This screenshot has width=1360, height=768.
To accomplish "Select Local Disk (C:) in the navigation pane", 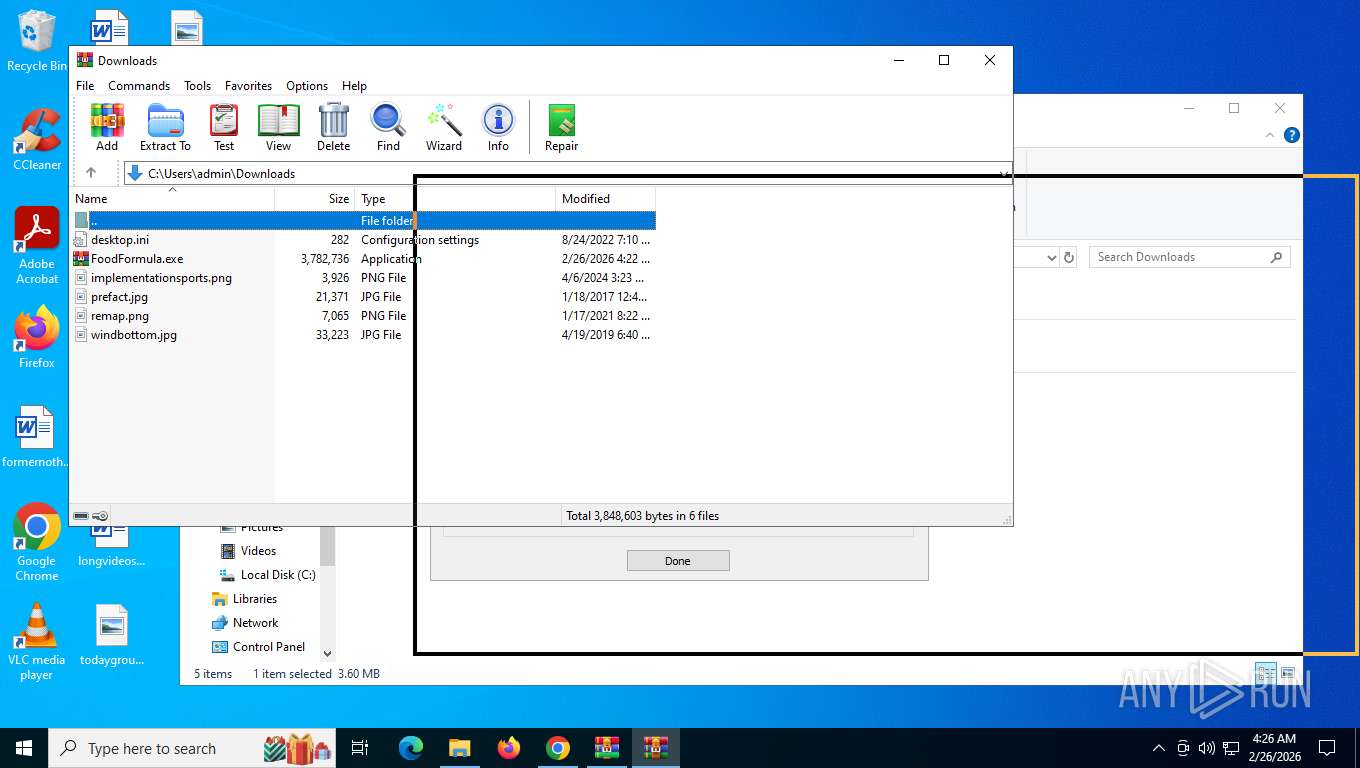I will [x=277, y=575].
